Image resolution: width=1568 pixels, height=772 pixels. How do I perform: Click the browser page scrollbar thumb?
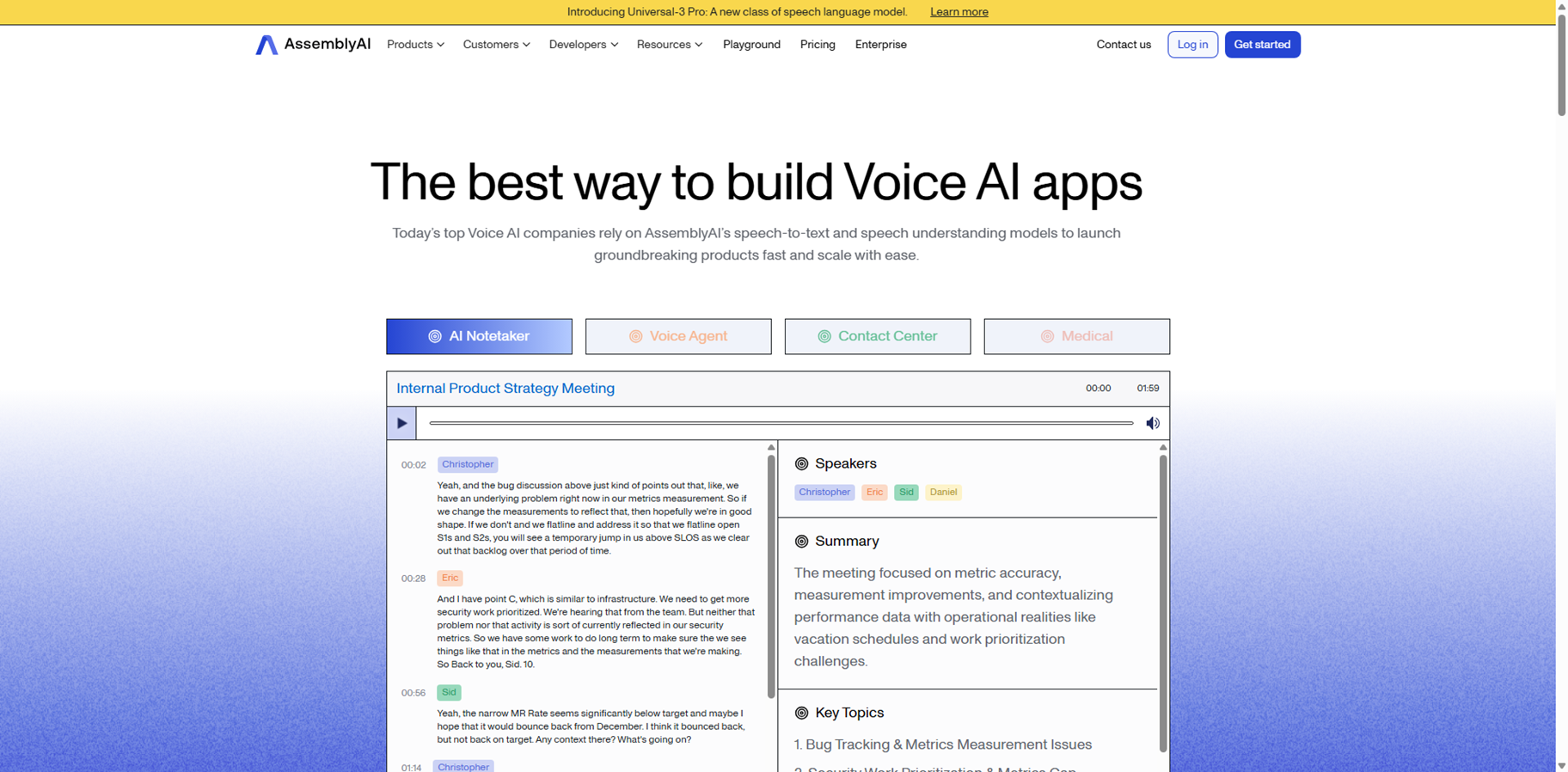pyautogui.click(x=1562, y=64)
